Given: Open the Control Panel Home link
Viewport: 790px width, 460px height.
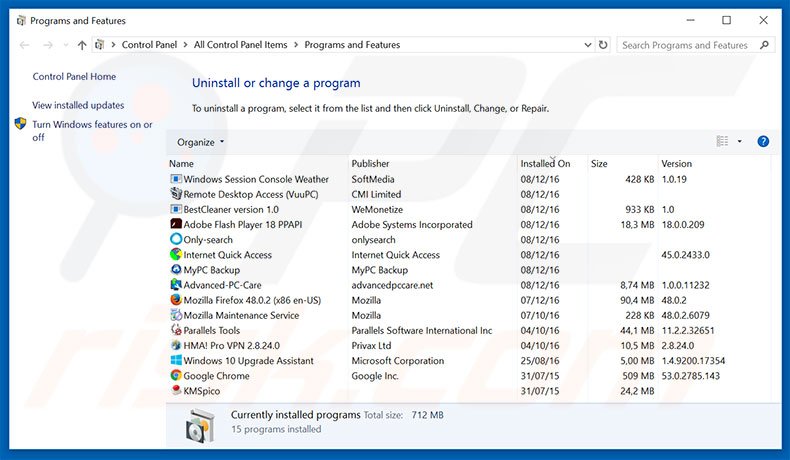Looking at the screenshot, I should [74, 77].
